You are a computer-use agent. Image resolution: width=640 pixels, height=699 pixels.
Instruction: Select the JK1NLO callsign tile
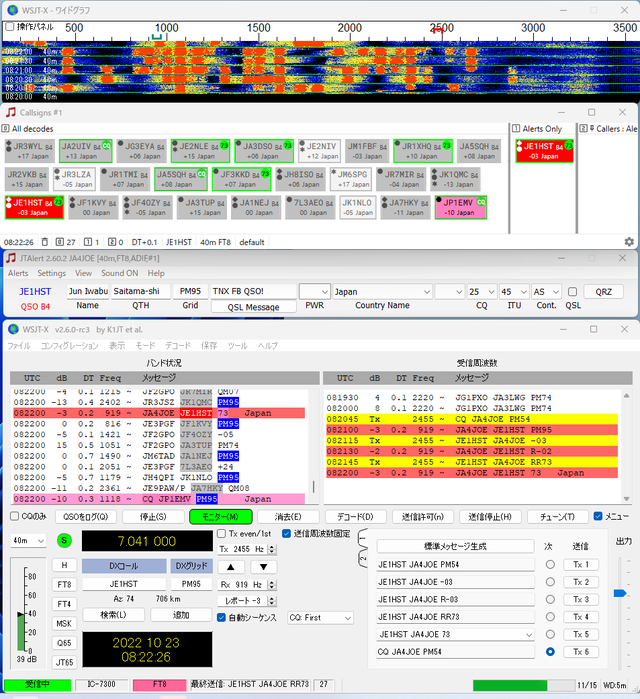tap(358, 207)
